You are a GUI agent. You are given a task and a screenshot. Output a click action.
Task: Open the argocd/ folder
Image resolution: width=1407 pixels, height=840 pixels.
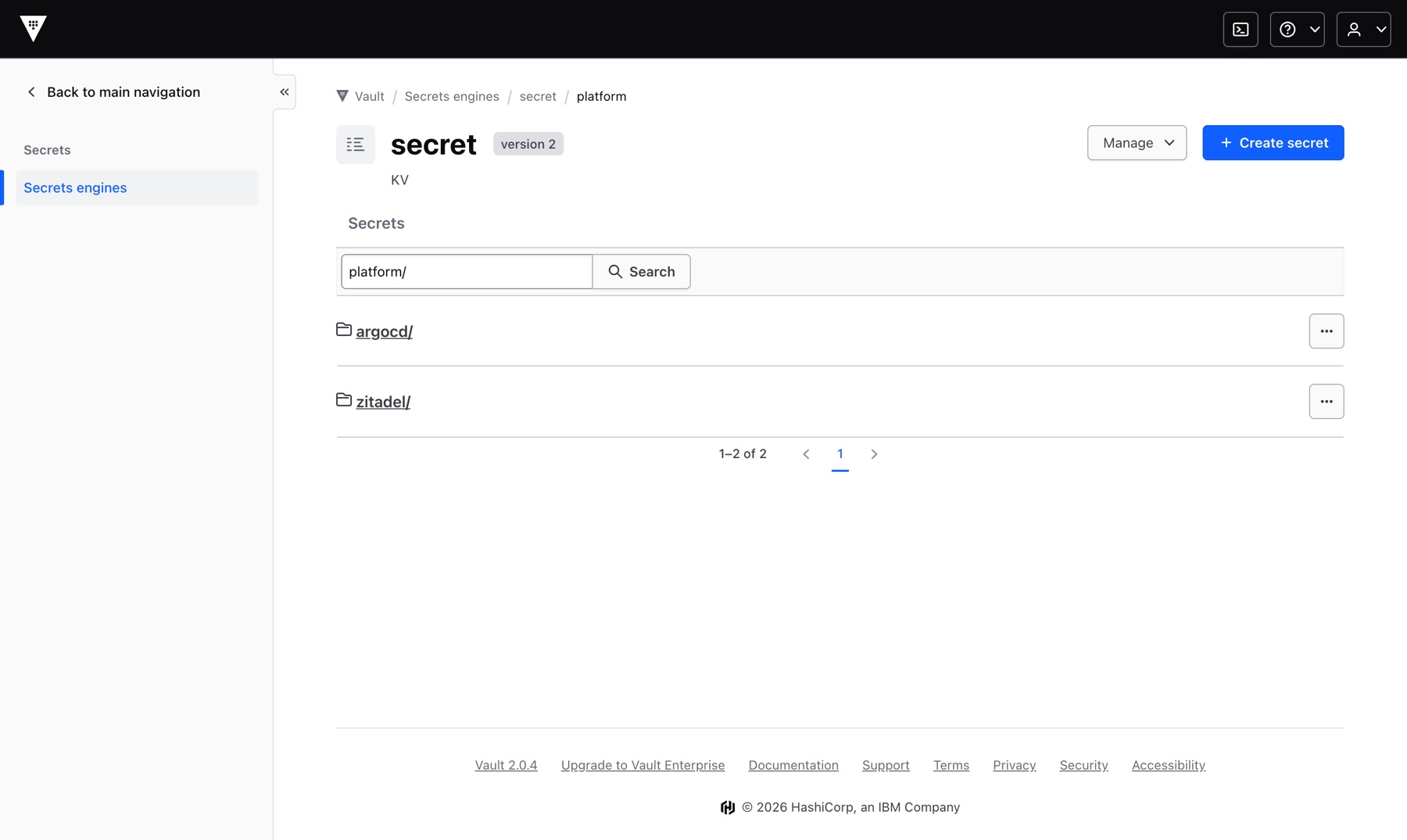(385, 331)
